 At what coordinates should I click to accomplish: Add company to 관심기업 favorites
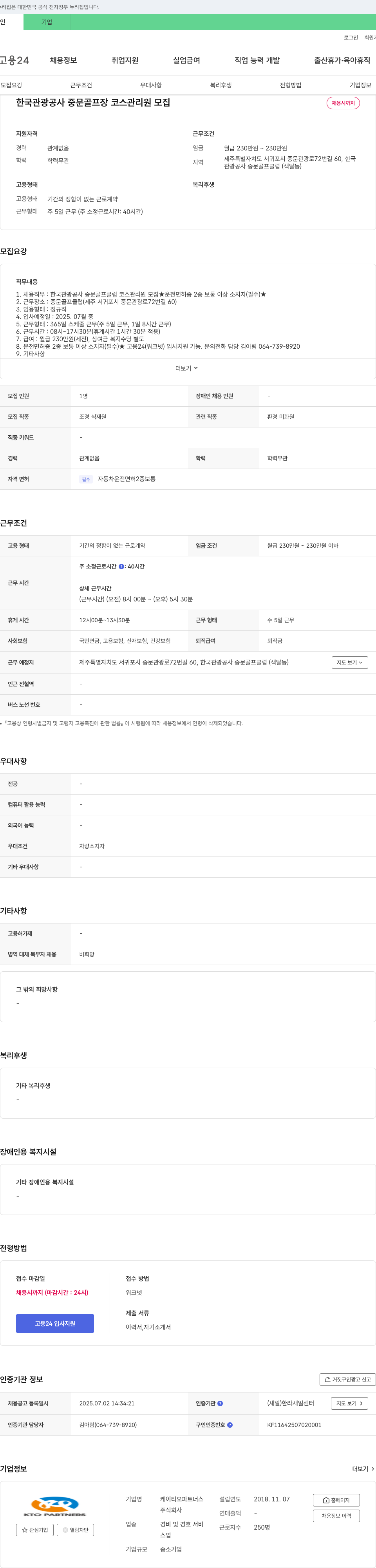pyautogui.click(x=35, y=1530)
